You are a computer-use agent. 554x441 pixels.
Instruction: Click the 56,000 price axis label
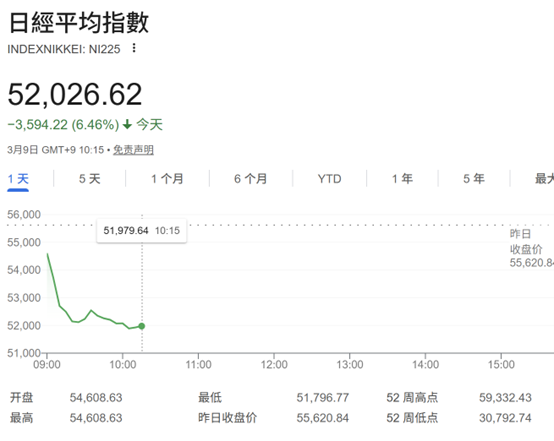24,214
